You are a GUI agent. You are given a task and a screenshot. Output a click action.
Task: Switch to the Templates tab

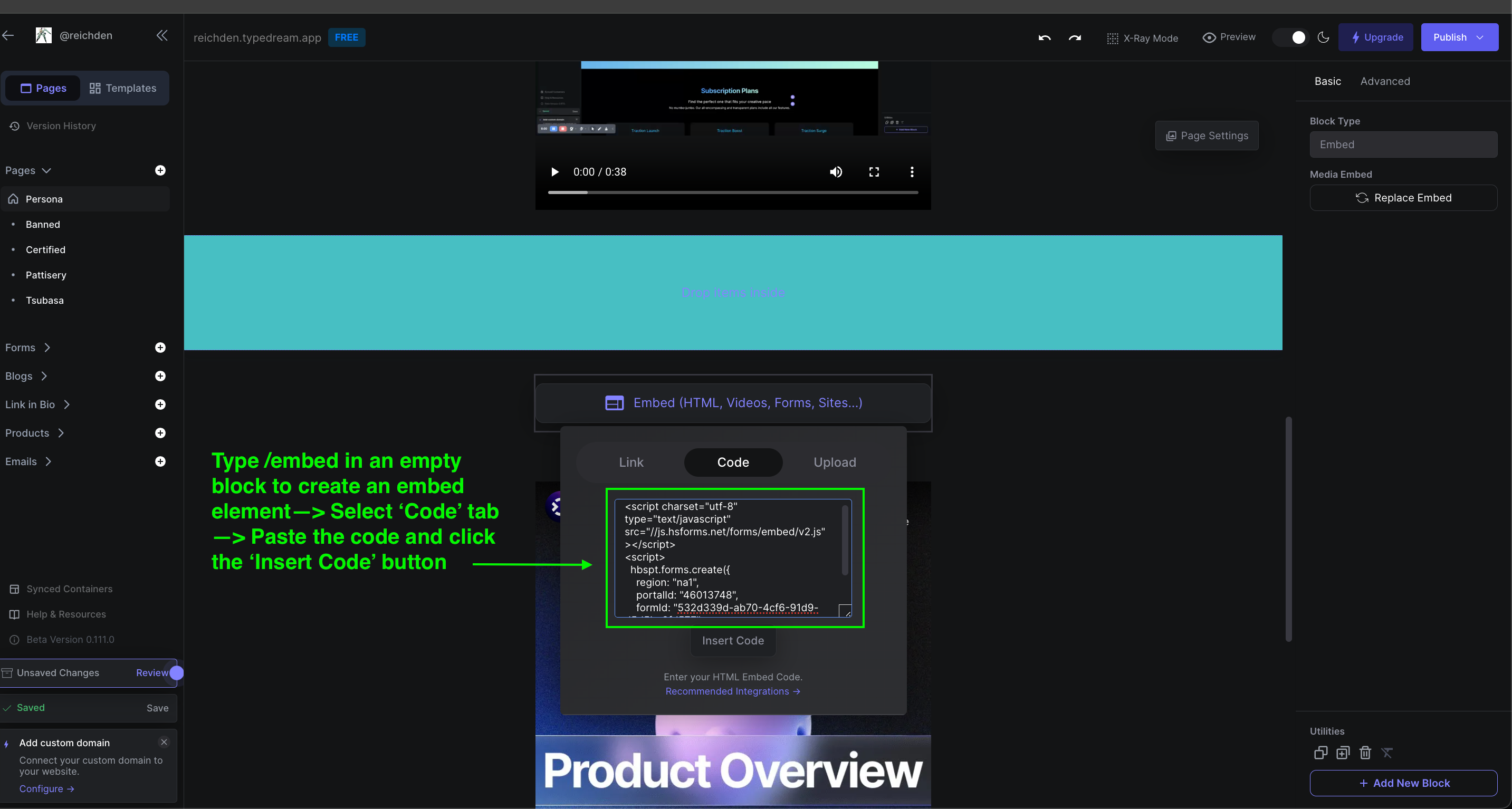123,88
